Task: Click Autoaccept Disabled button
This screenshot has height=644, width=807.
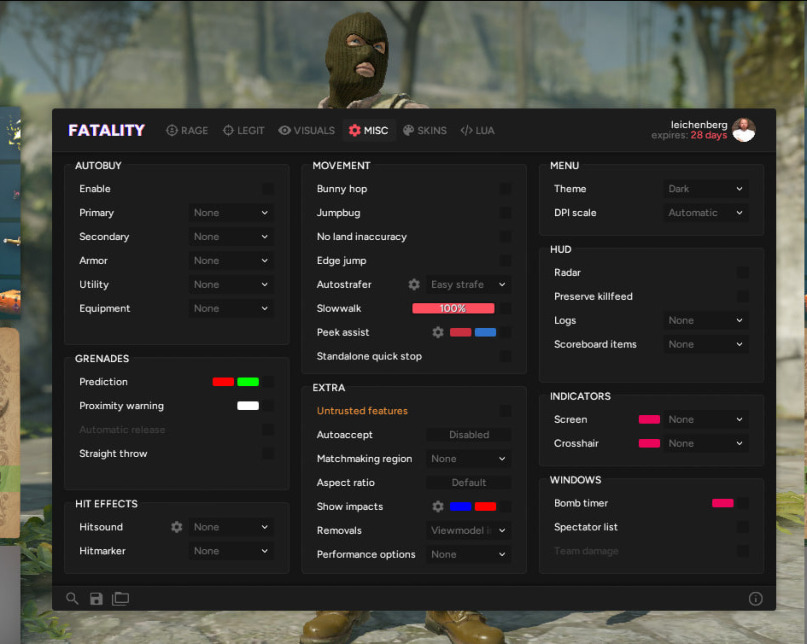Action: point(469,434)
